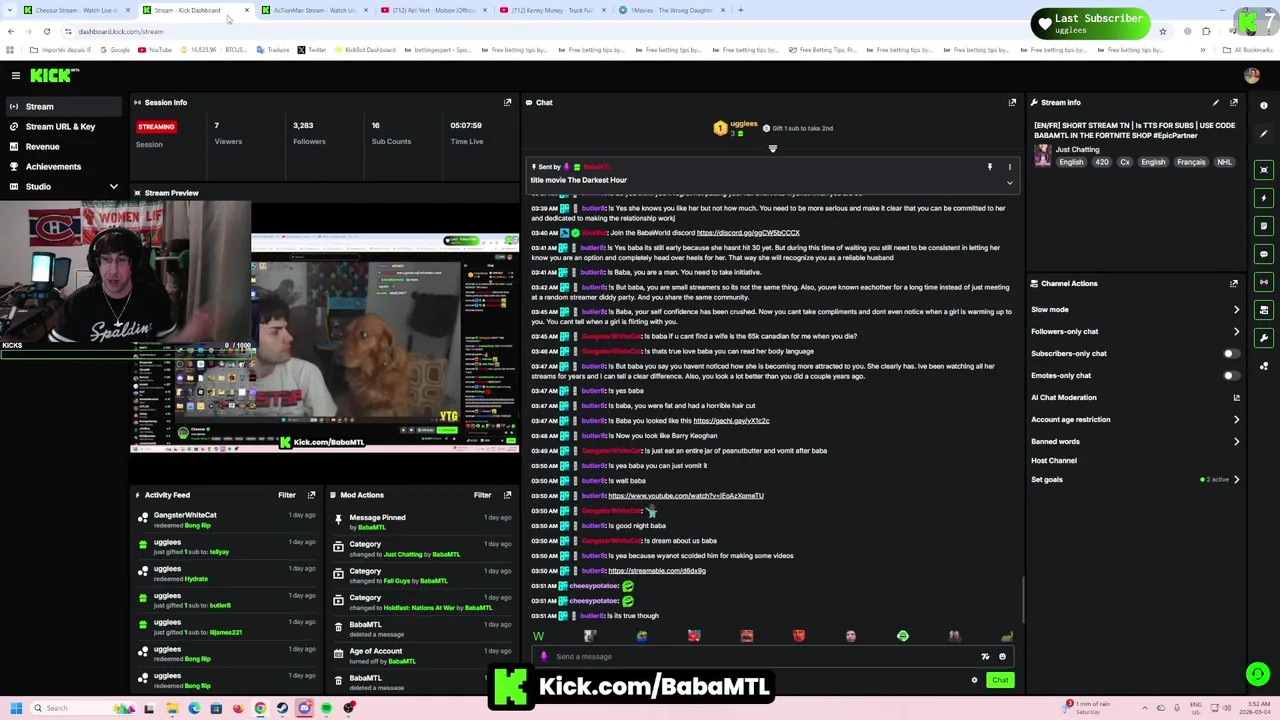
Task: Toggle Subscribers-only chat switch
Action: [x=1231, y=354]
